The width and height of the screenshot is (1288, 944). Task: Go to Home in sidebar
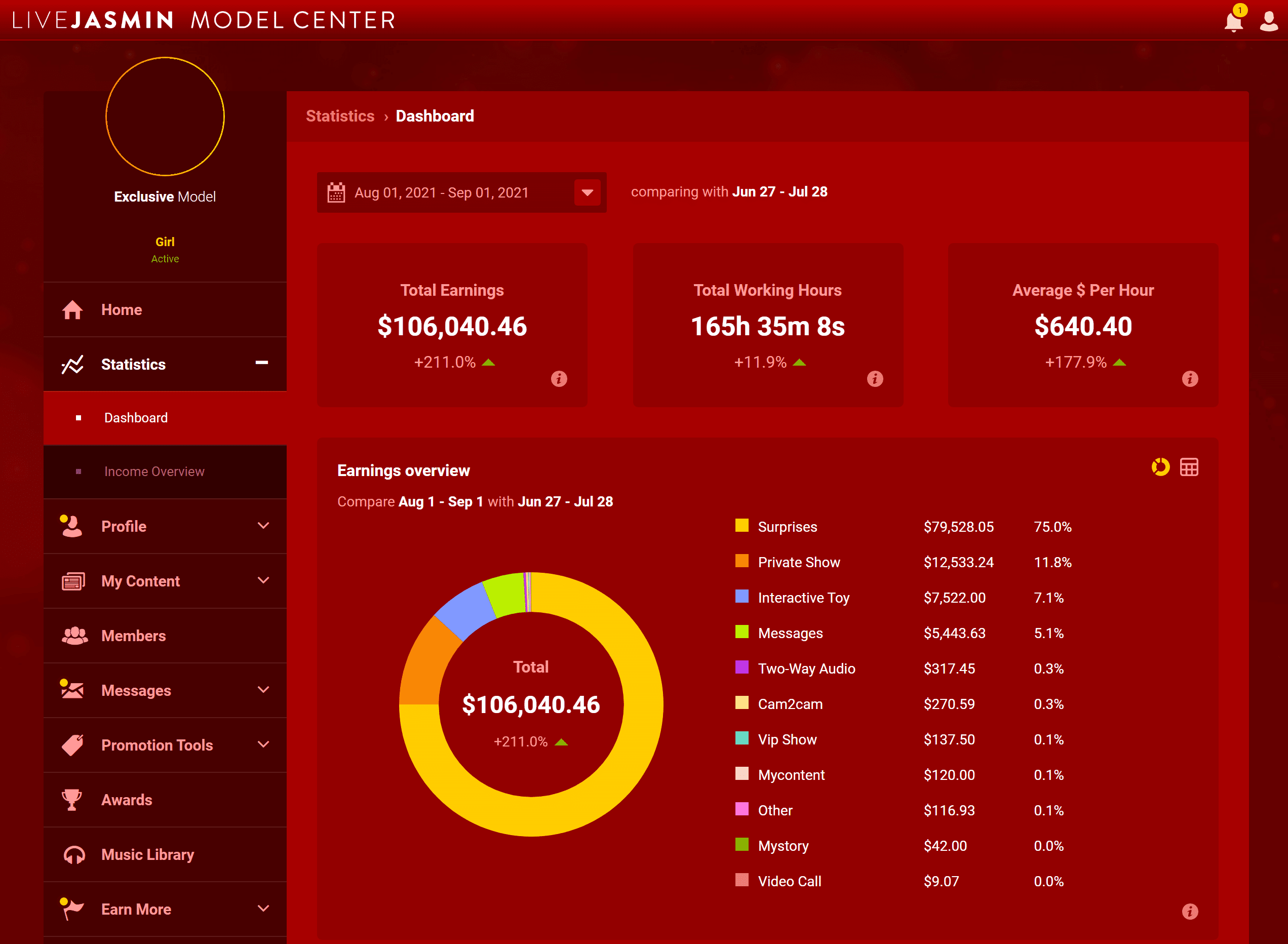pos(121,310)
